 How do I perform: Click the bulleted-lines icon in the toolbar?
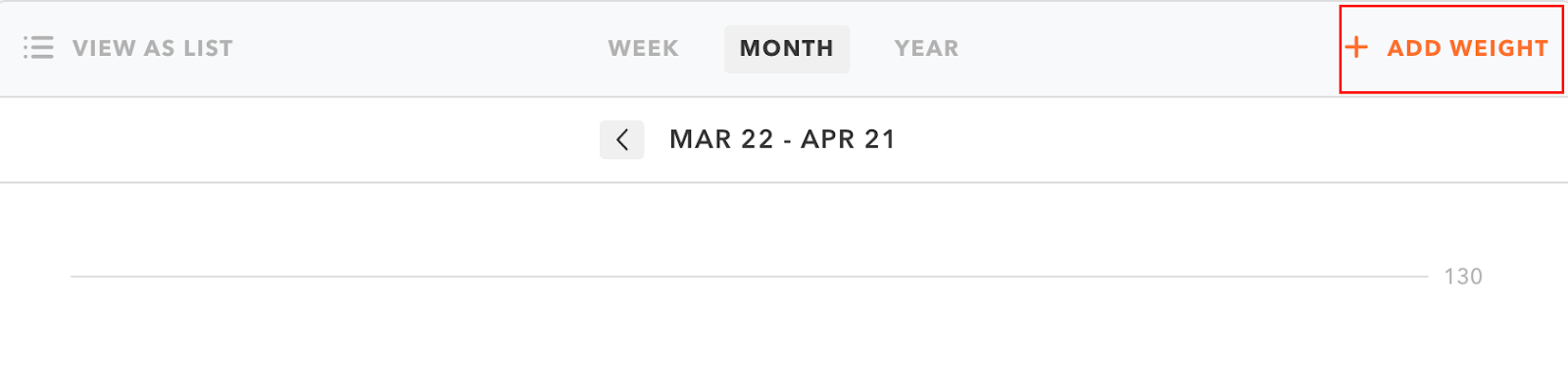[38, 48]
